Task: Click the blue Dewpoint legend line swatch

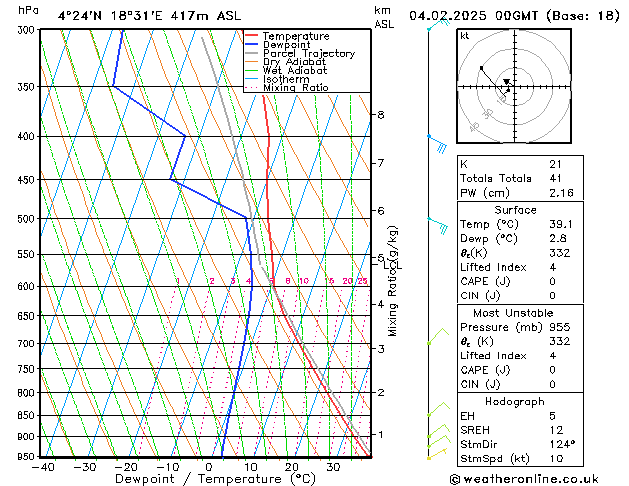Action: tap(252, 45)
